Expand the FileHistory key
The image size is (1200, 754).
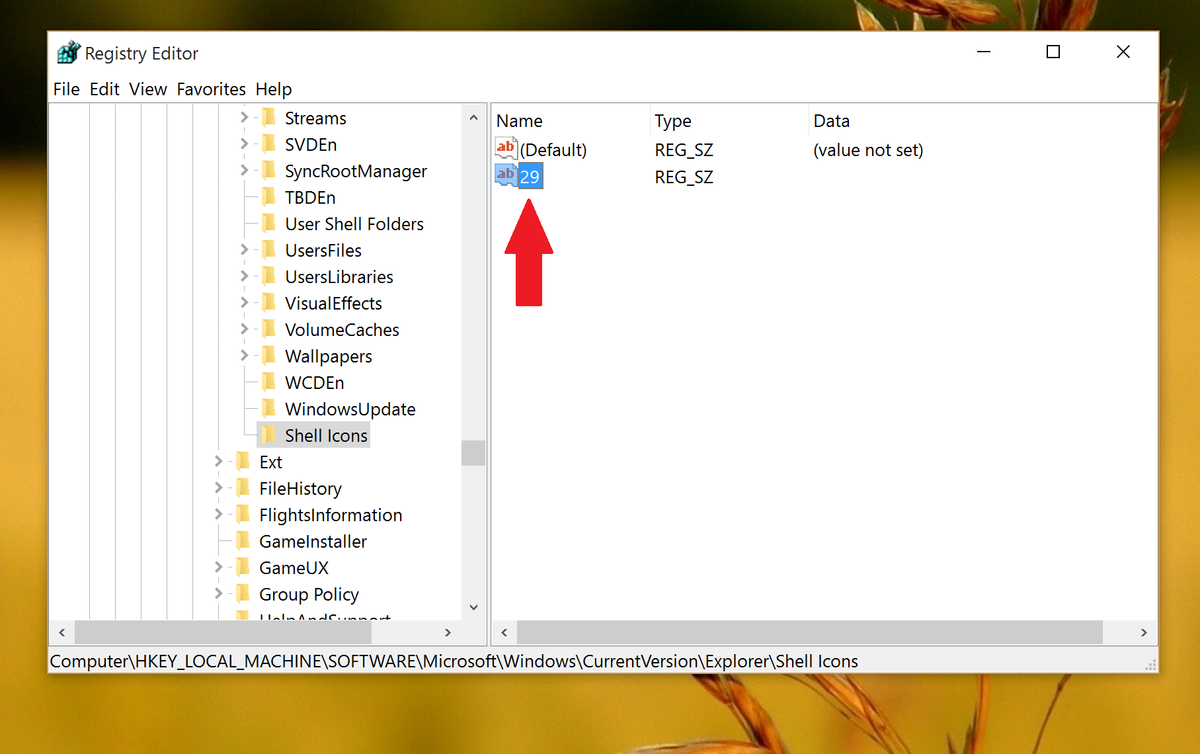[x=218, y=489]
